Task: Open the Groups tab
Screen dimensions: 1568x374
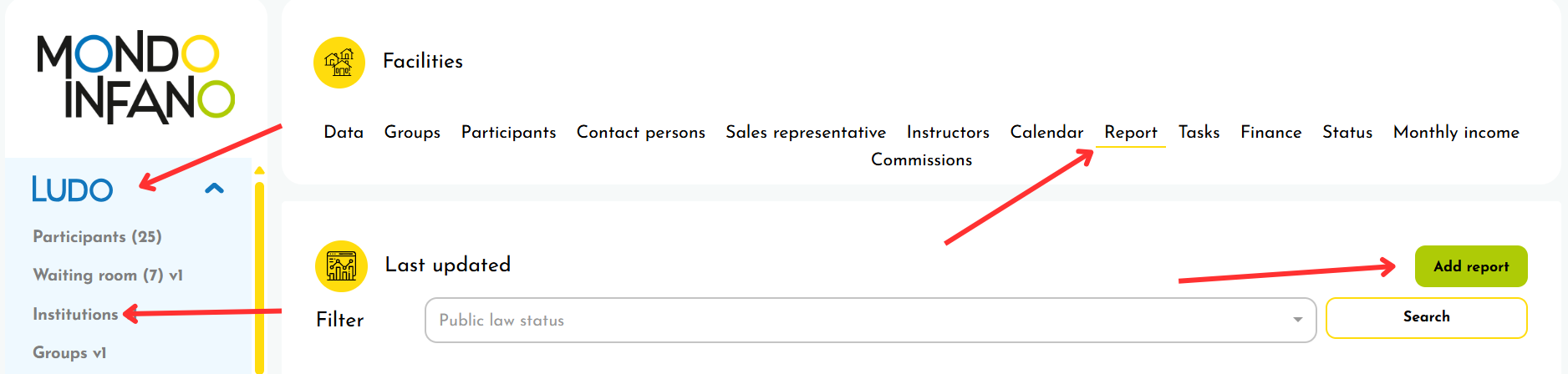Action: coord(412,133)
